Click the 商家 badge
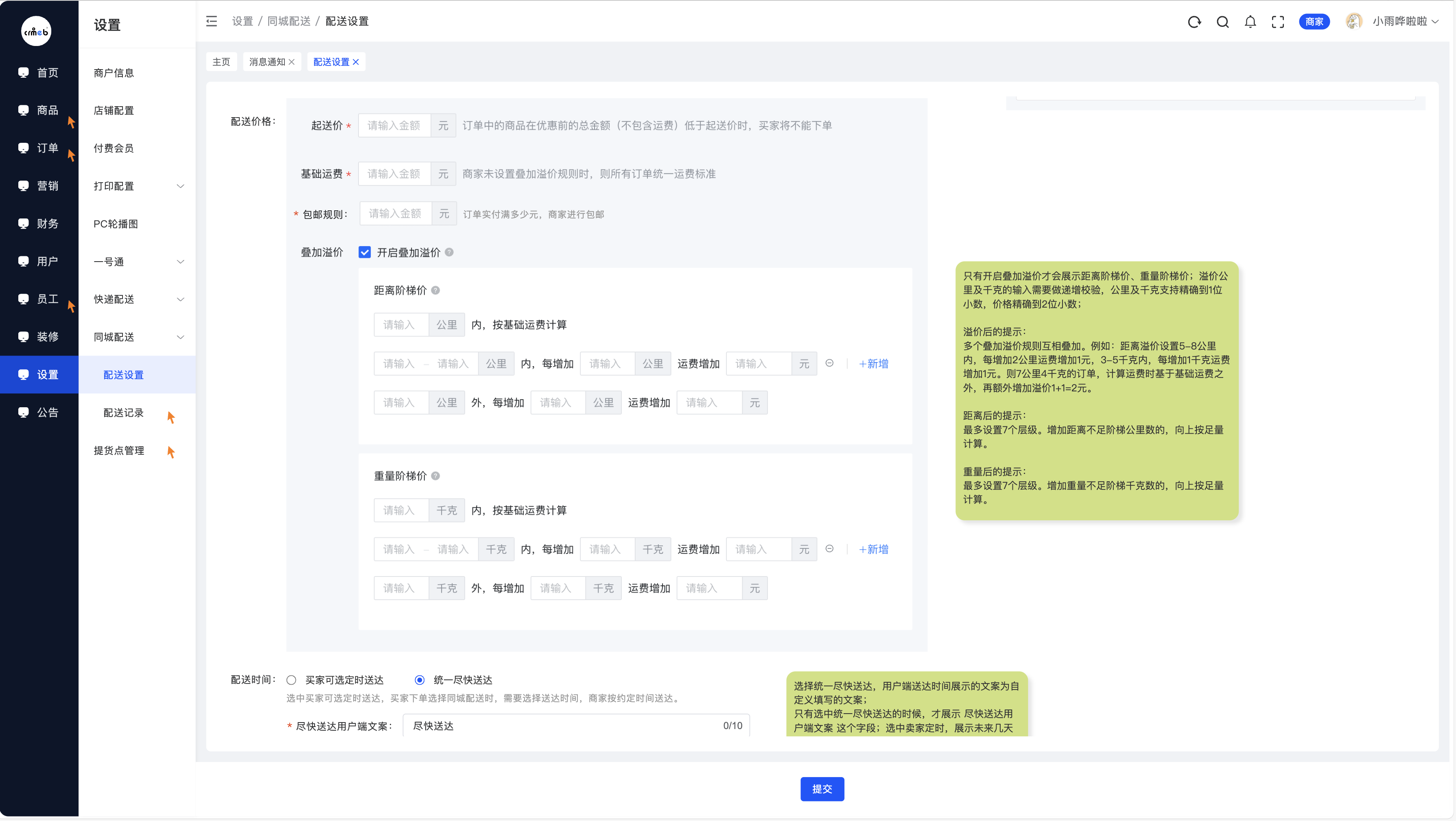 [x=1314, y=22]
